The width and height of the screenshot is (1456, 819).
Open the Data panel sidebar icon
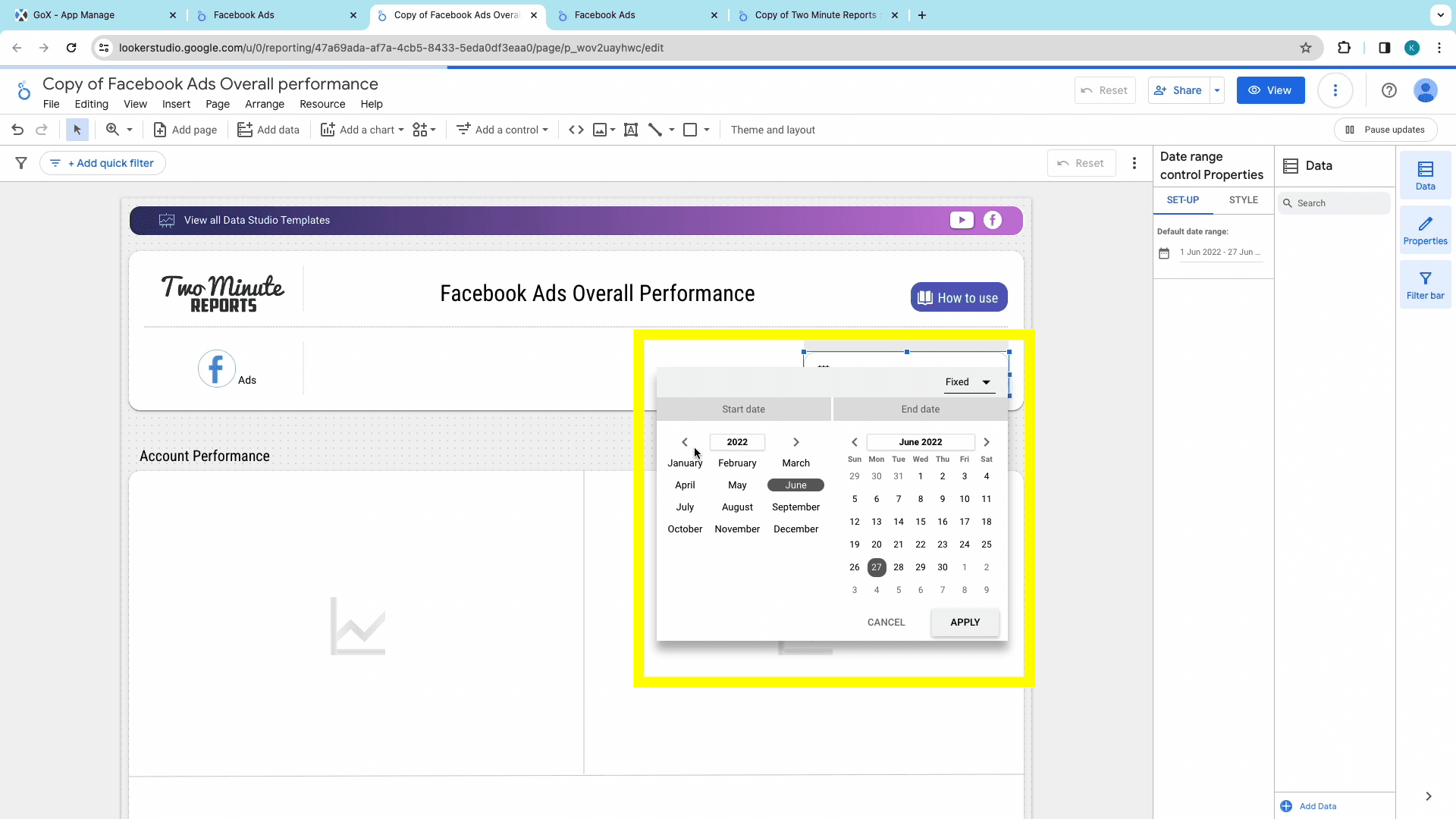coord(1426,176)
